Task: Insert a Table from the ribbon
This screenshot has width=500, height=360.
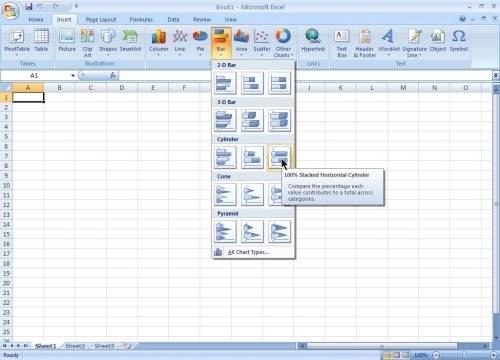Action: click(x=41, y=41)
